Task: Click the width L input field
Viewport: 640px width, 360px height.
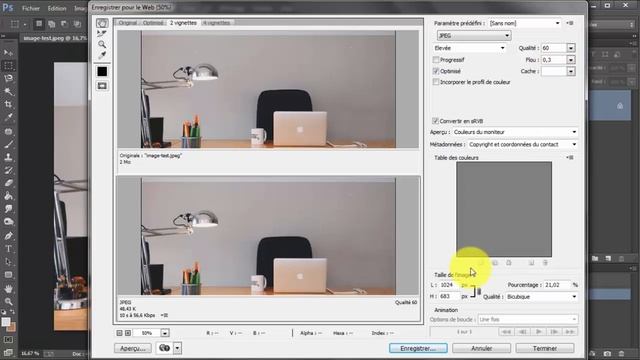Action: coord(449,285)
